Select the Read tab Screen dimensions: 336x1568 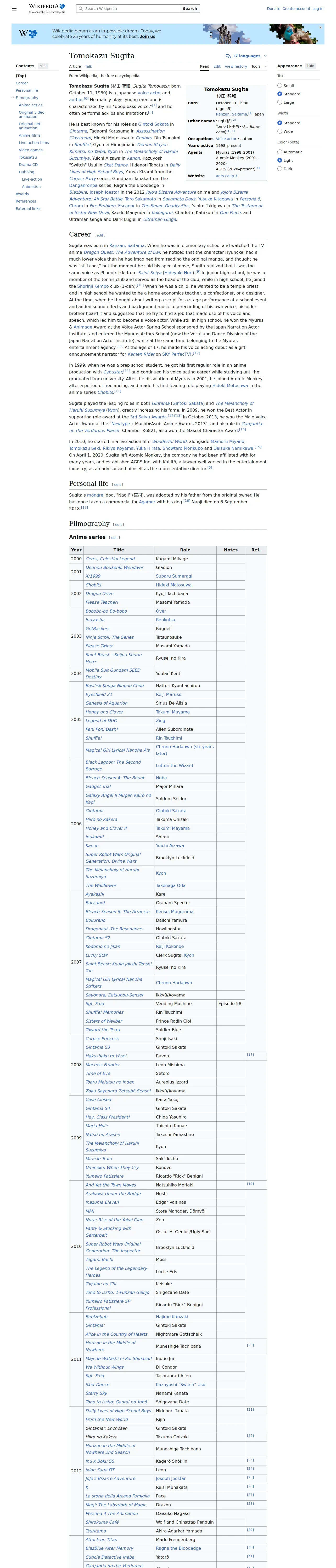(204, 66)
